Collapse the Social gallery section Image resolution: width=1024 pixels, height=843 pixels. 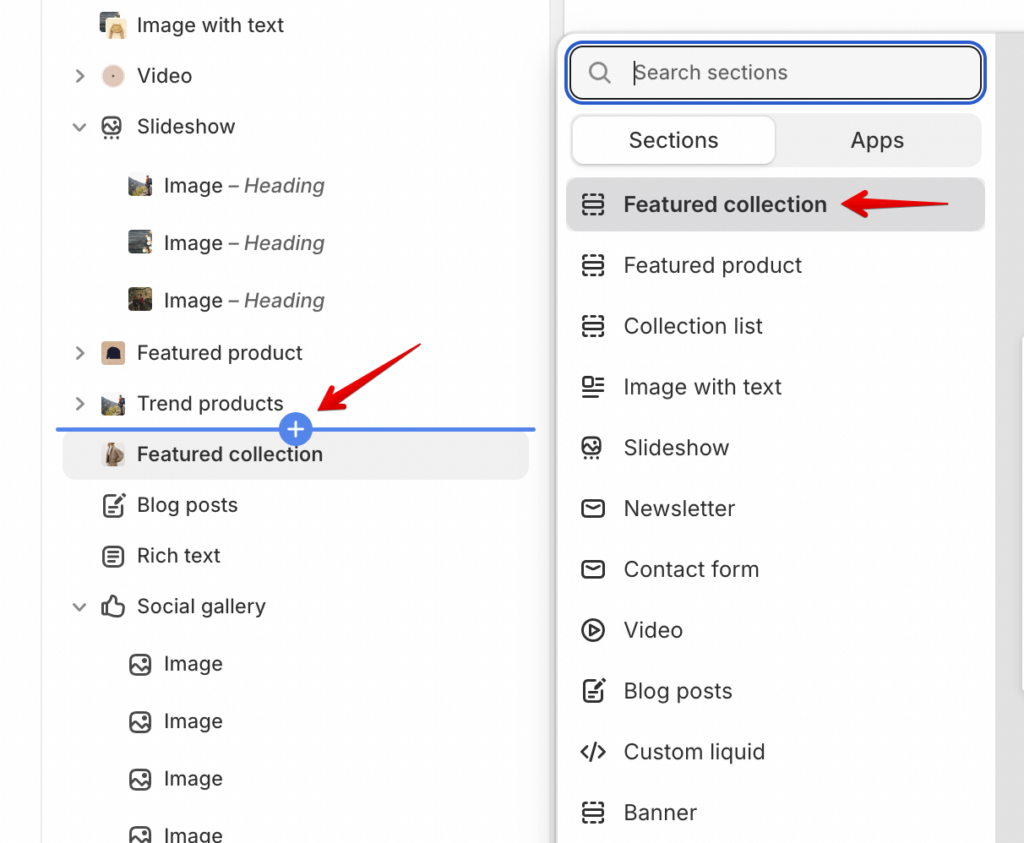coord(79,607)
